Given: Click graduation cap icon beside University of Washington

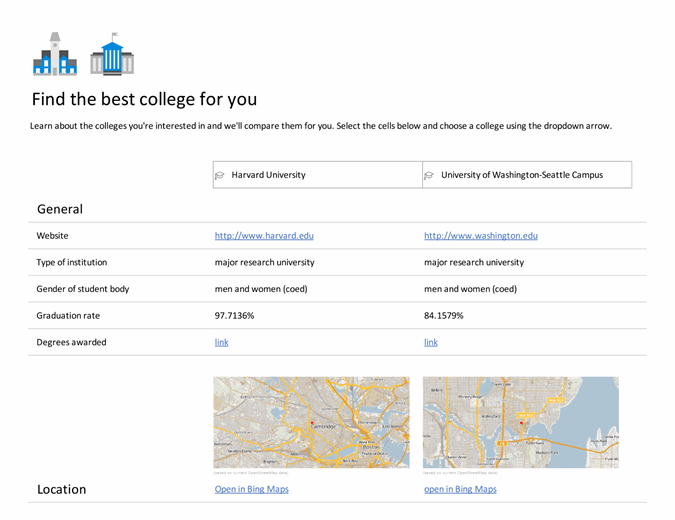Looking at the screenshot, I should [x=429, y=175].
